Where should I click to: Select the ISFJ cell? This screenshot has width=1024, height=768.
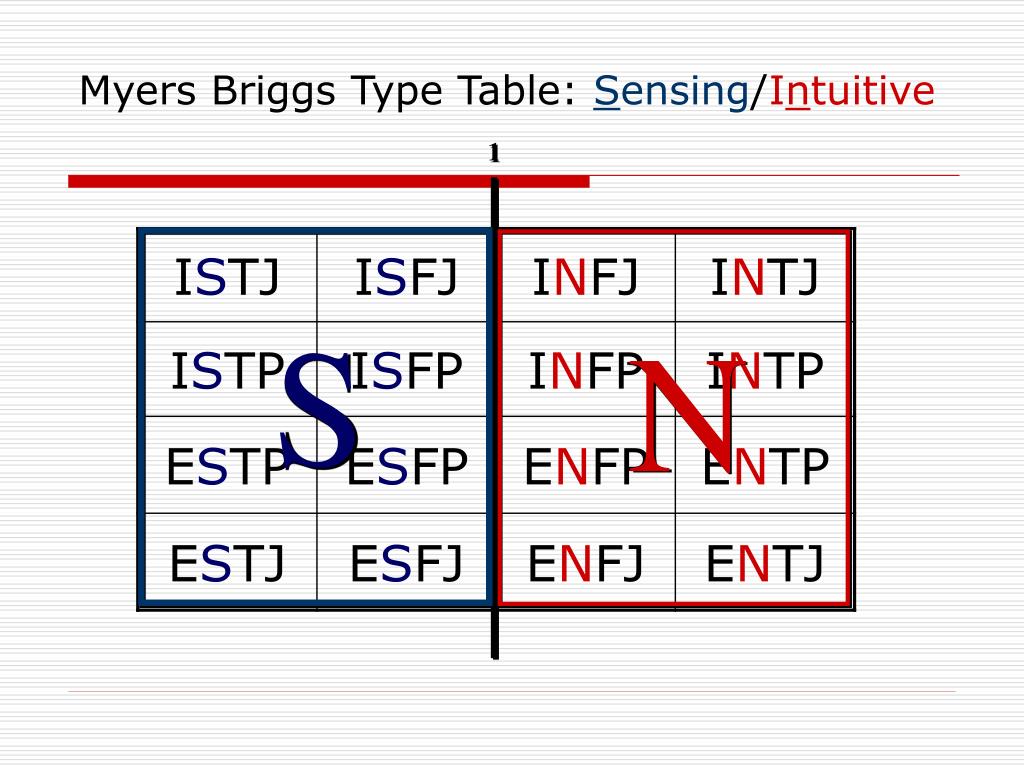pos(402,278)
